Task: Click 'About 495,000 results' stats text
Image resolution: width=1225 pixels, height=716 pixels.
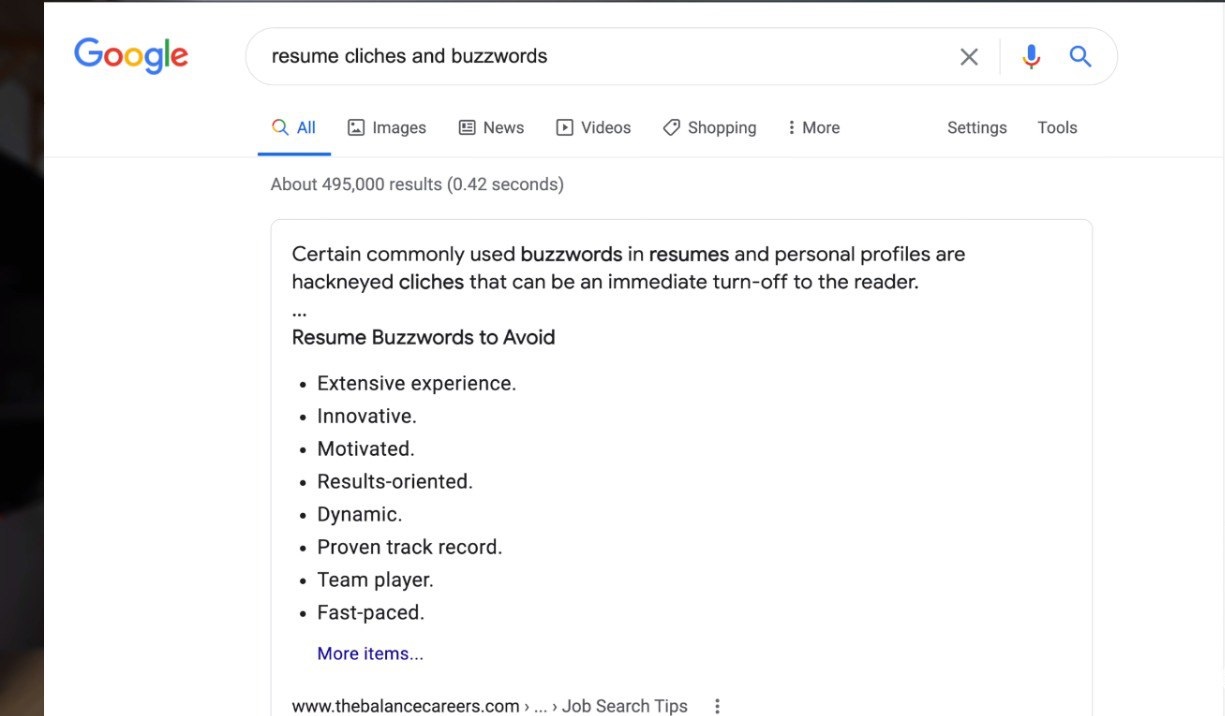Action: 417,184
